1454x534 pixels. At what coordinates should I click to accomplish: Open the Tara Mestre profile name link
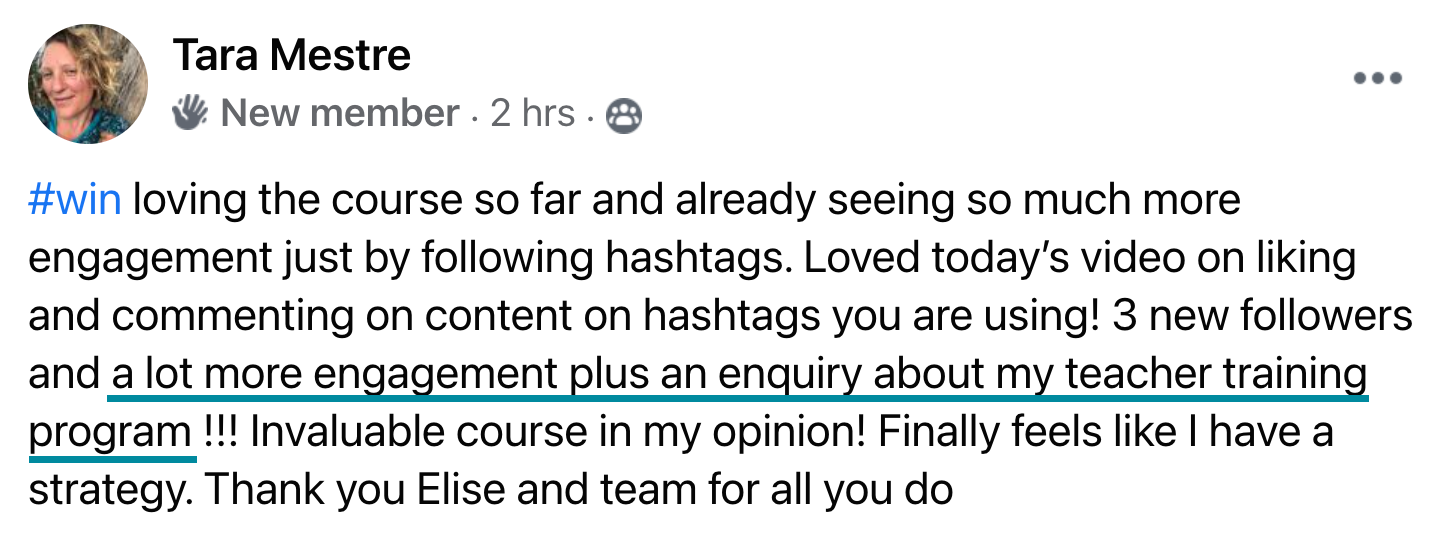tap(291, 55)
